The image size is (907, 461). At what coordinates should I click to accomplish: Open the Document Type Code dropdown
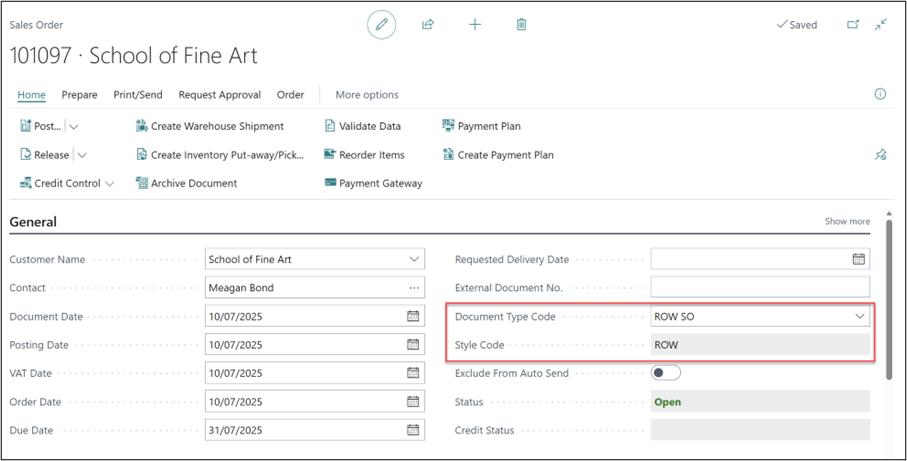click(860, 316)
